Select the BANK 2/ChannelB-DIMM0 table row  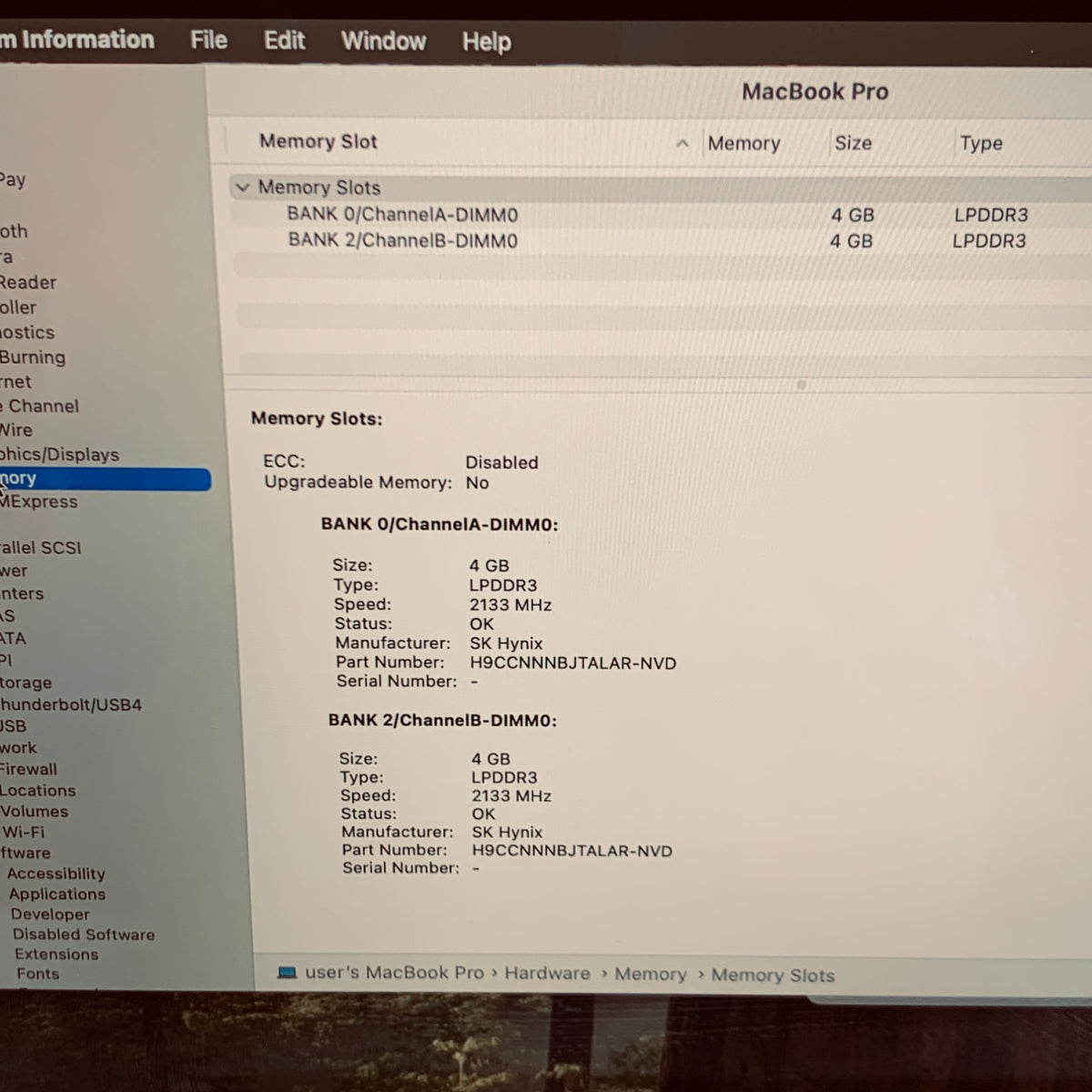coord(660,240)
